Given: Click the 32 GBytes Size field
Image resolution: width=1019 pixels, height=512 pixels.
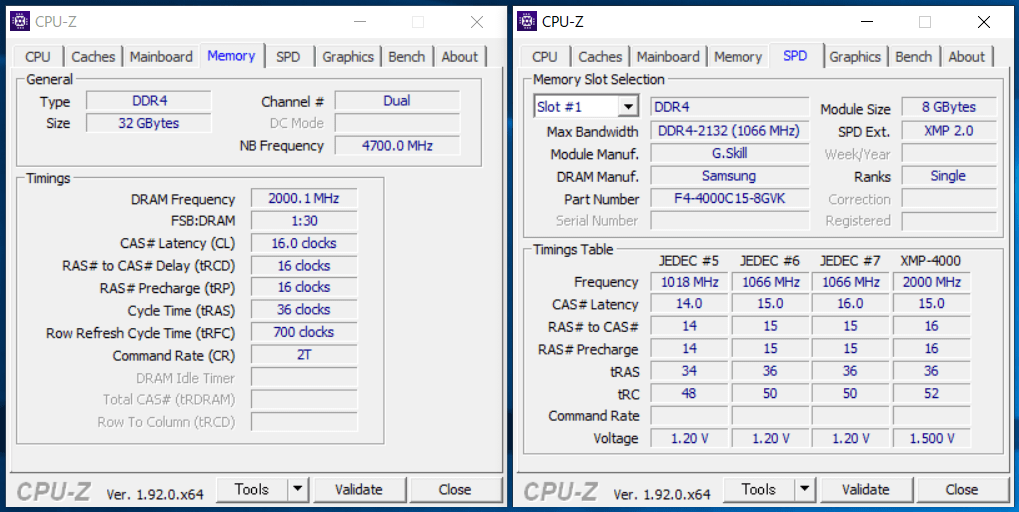Looking at the screenshot, I should click(149, 123).
